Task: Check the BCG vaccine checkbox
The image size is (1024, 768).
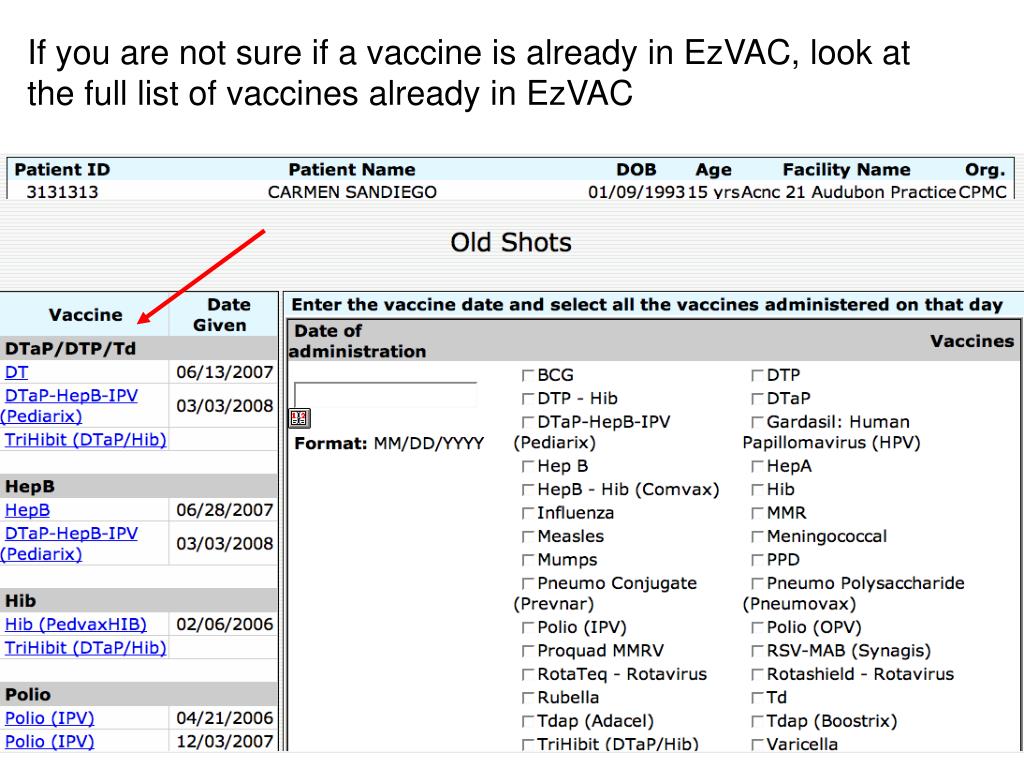Action: tap(528, 376)
